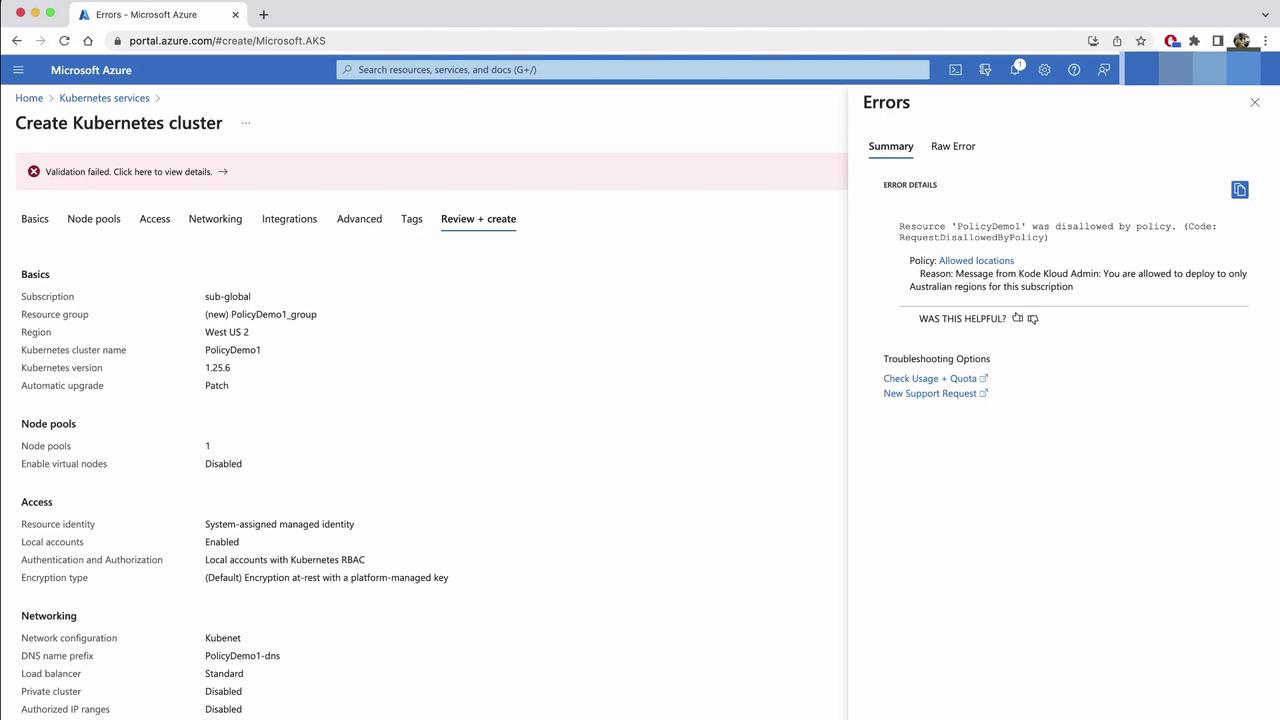
Task: Click the Enable virtual nodes value 'Disabled'
Action: click(223, 464)
